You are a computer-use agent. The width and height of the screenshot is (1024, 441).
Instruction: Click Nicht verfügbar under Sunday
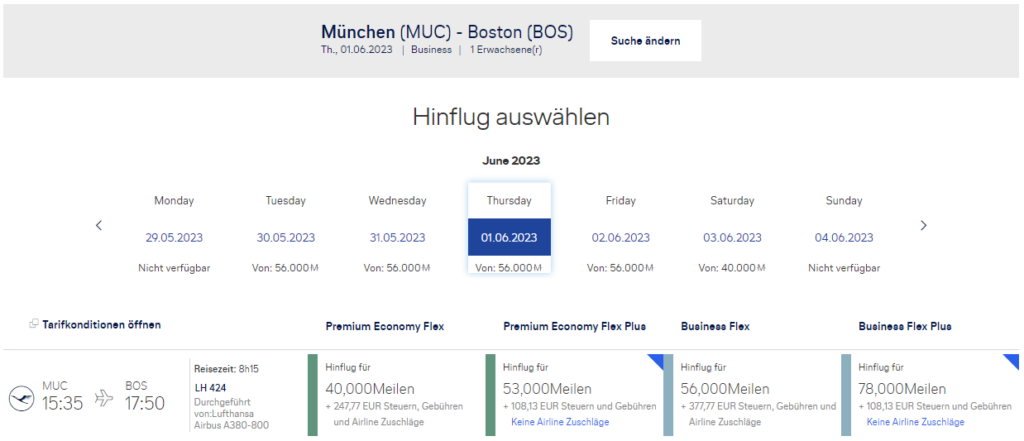point(844,268)
